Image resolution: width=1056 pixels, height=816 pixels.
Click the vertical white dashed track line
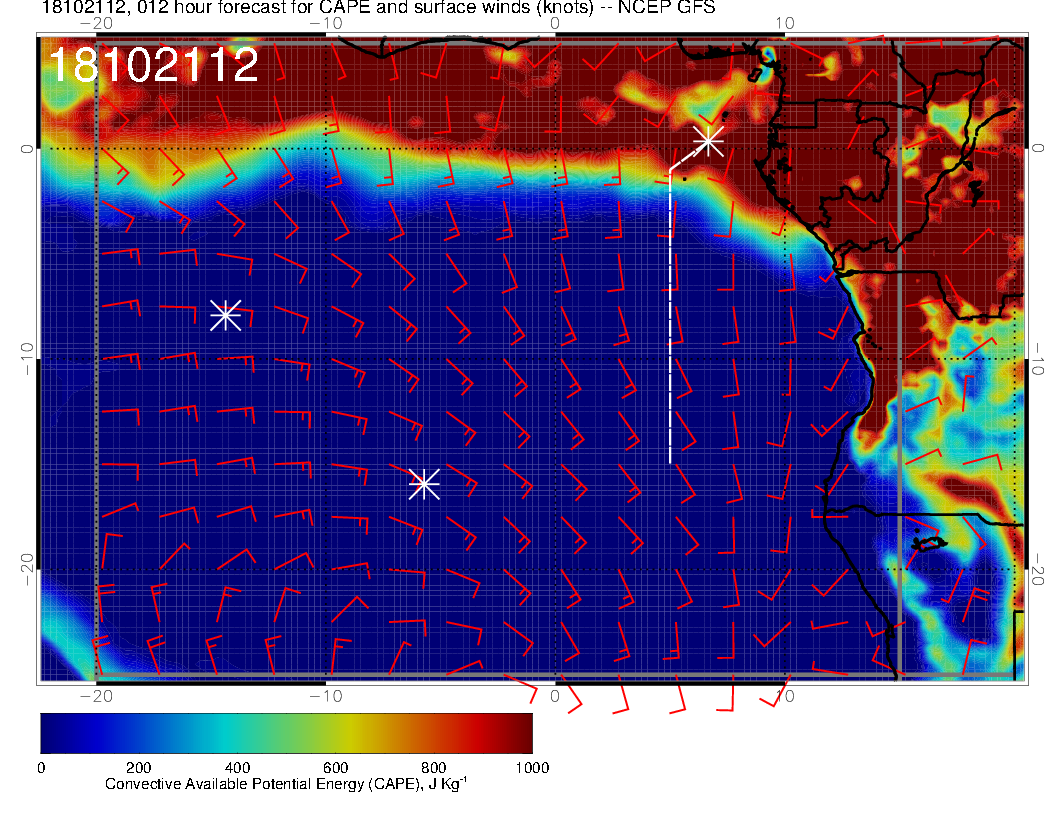coord(670,320)
